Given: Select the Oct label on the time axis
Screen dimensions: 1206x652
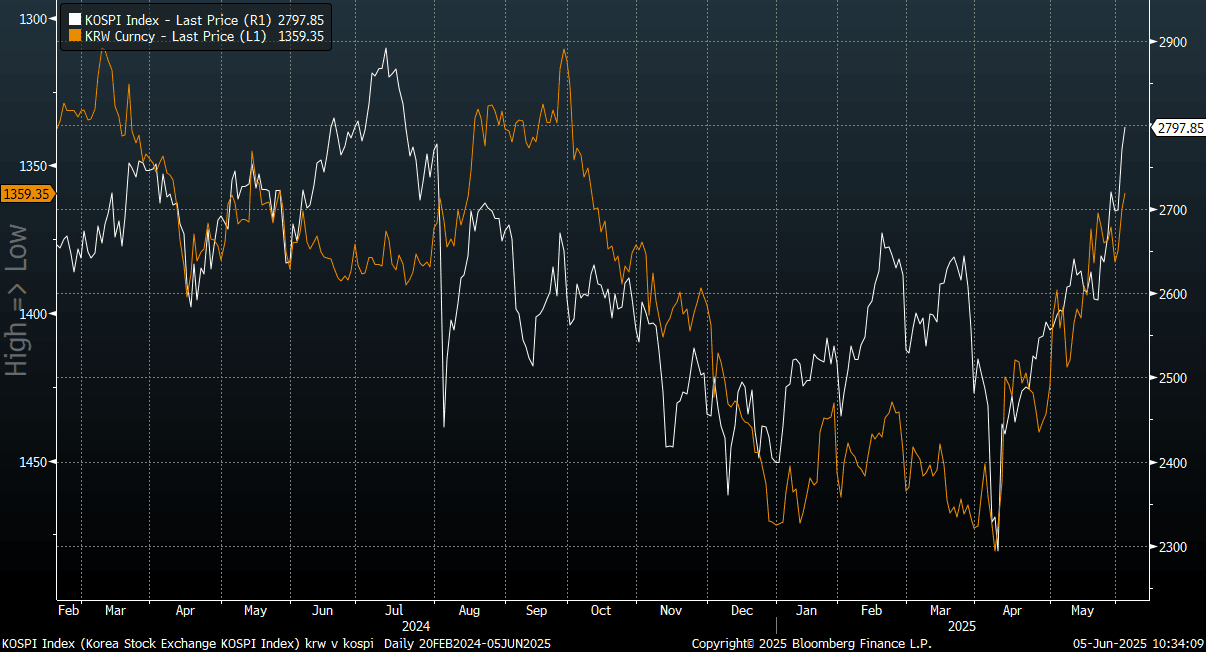Looking at the screenshot, I should point(600,610).
